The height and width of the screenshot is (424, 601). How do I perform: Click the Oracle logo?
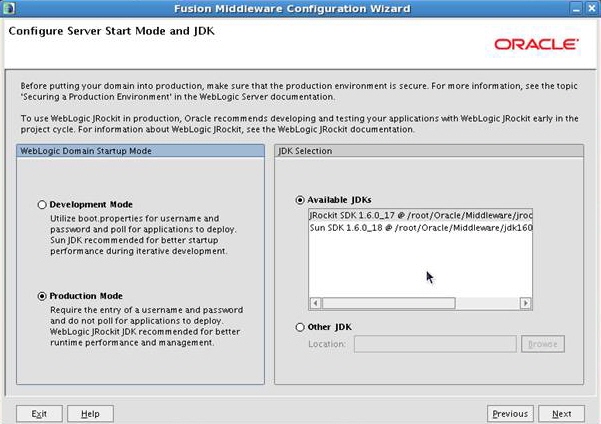point(535,45)
